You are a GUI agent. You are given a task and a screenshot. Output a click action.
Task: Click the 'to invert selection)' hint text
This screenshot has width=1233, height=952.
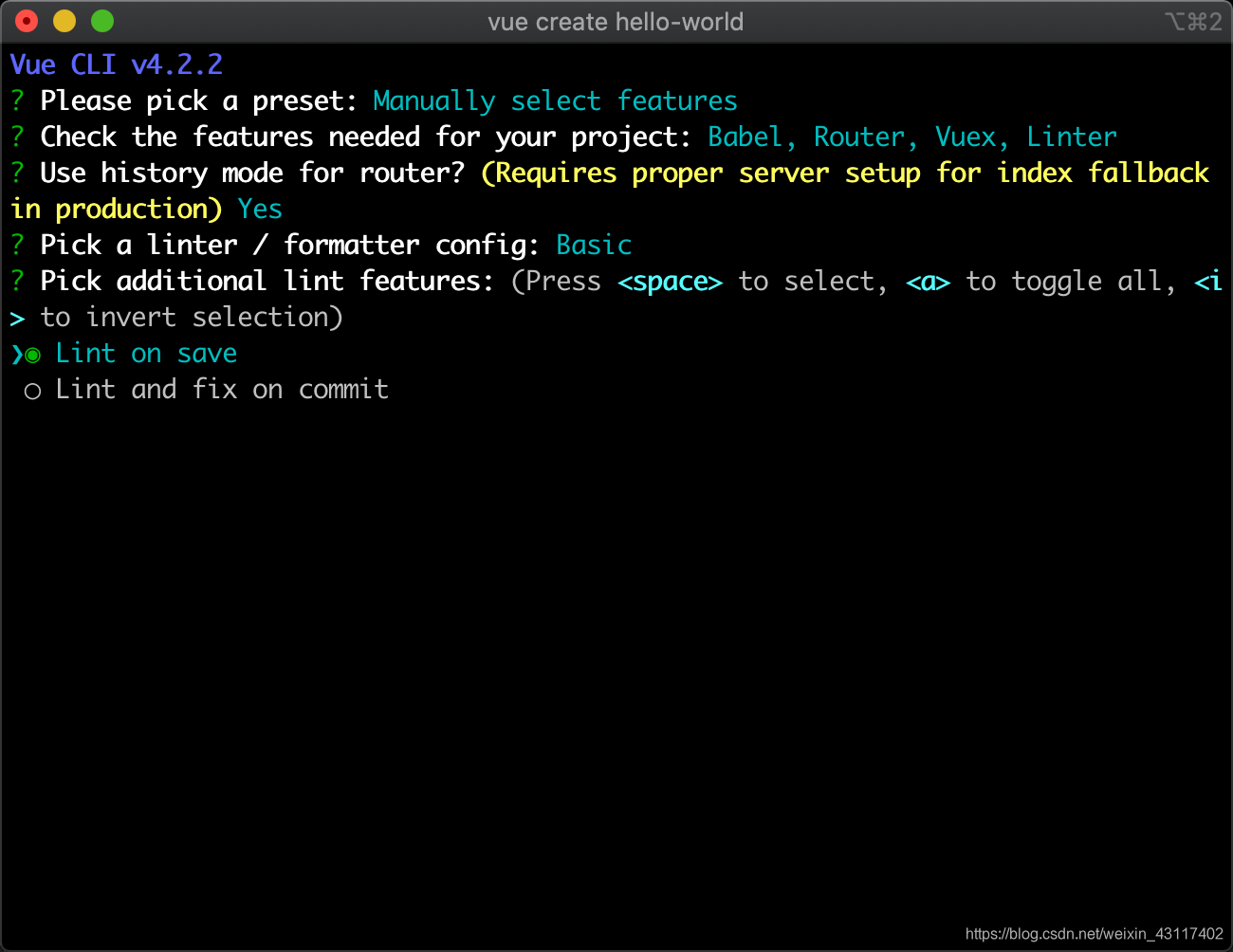(192, 317)
